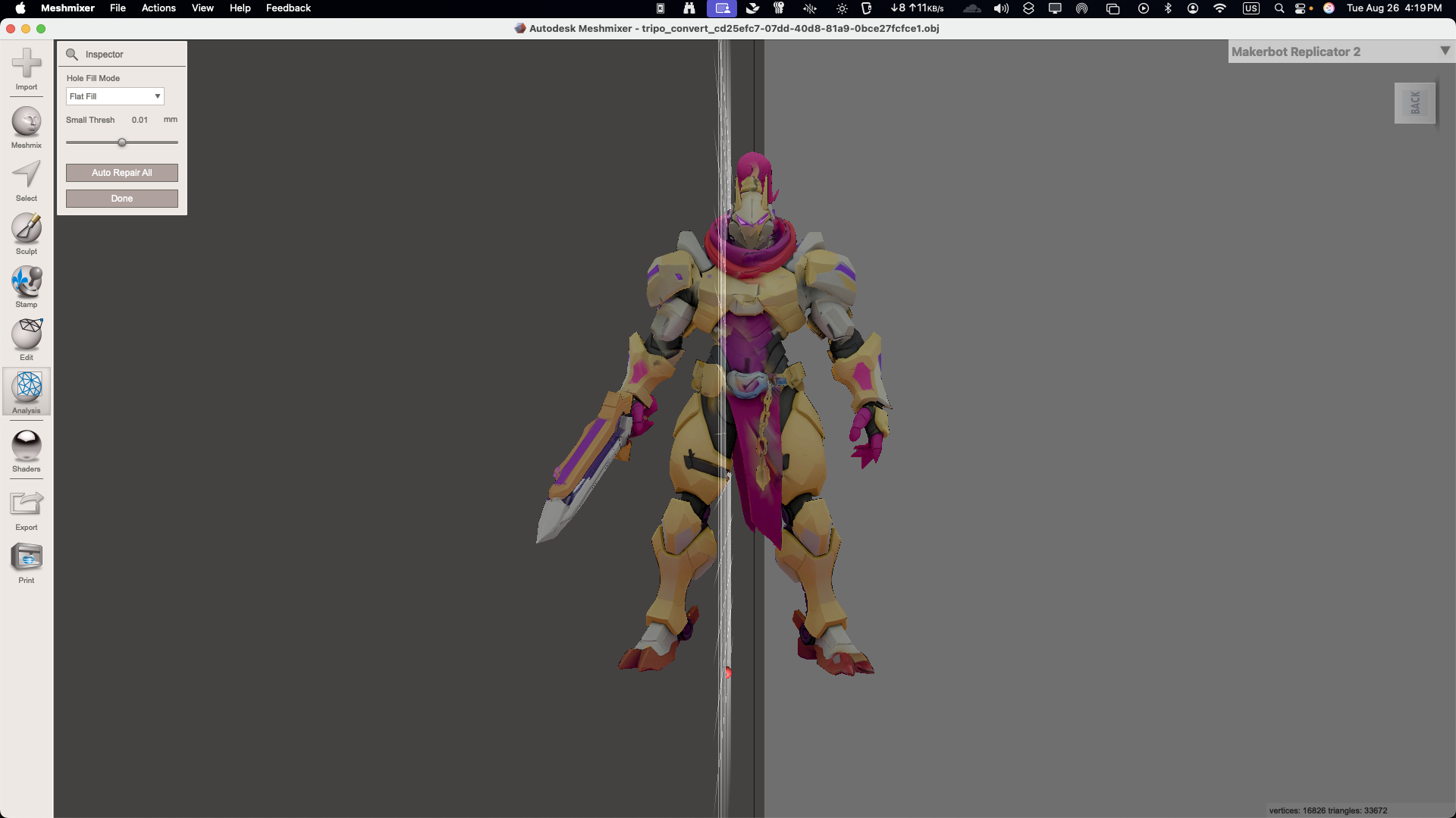The height and width of the screenshot is (818, 1456).
Task: Activate the Select tool
Action: pyautogui.click(x=27, y=180)
